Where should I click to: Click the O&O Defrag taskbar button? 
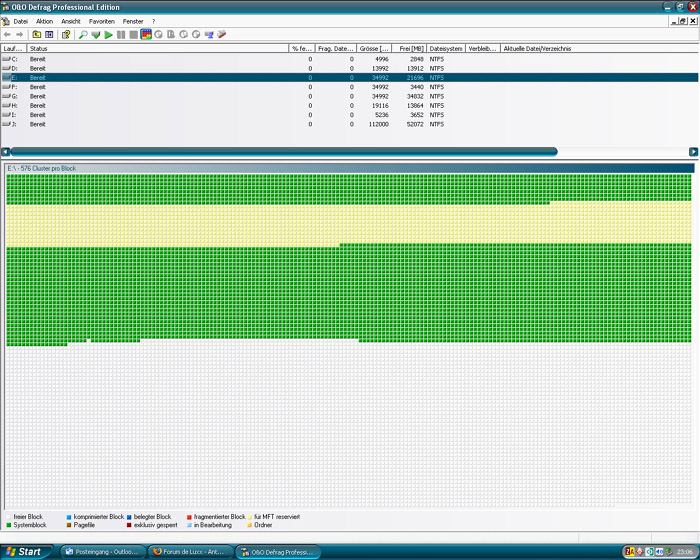(279, 552)
